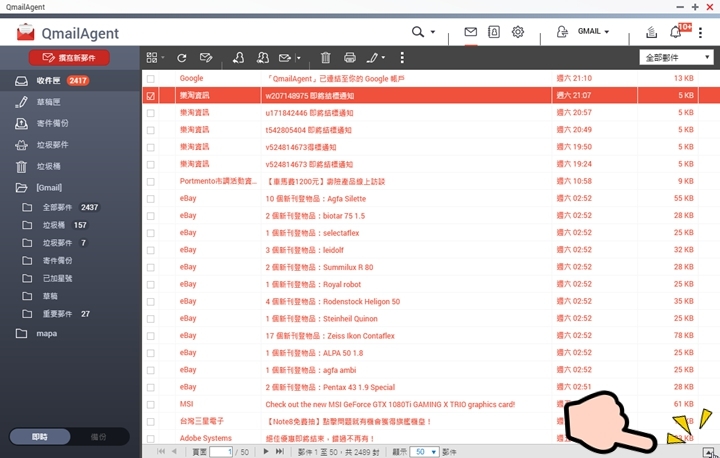The height and width of the screenshot is (458, 720).
Task: Switch to 即時 mode toggle
Action: 40,436
